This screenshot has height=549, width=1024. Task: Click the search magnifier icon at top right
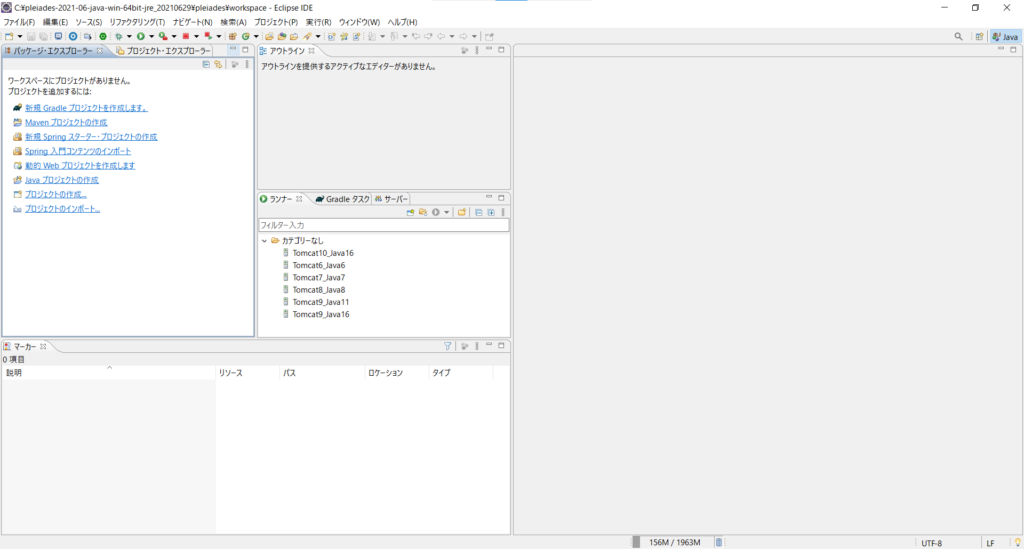coord(958,36)
